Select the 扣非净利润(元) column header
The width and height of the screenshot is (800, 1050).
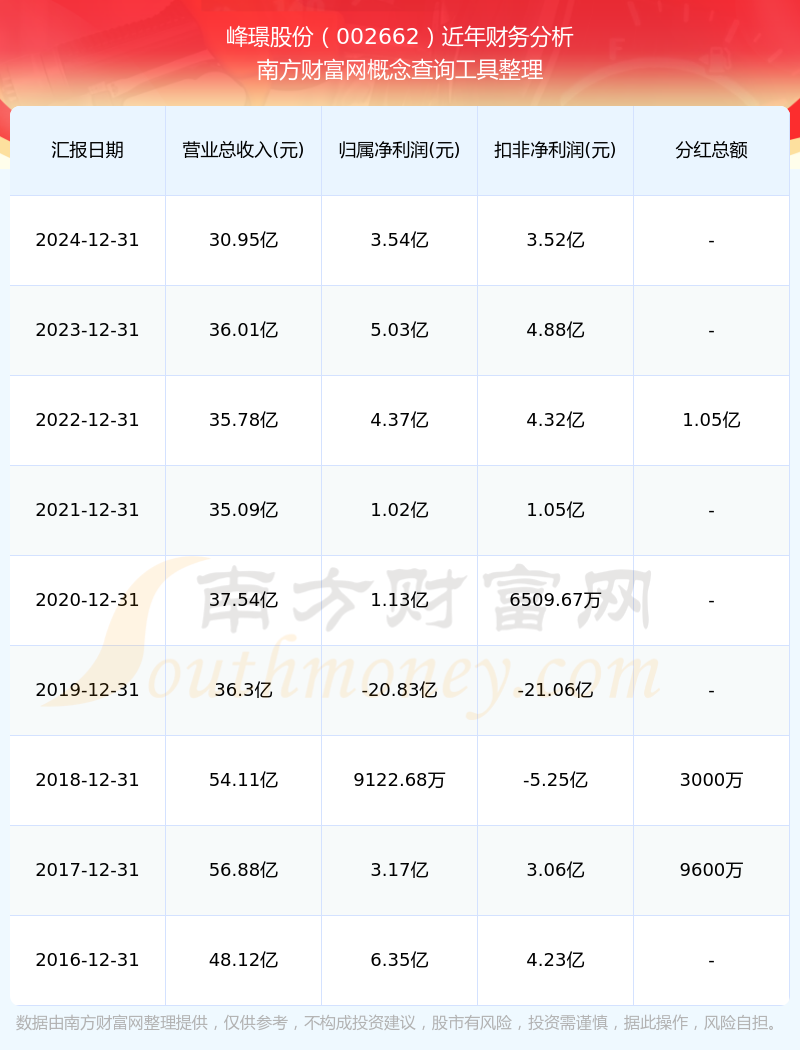pos(556,150)
